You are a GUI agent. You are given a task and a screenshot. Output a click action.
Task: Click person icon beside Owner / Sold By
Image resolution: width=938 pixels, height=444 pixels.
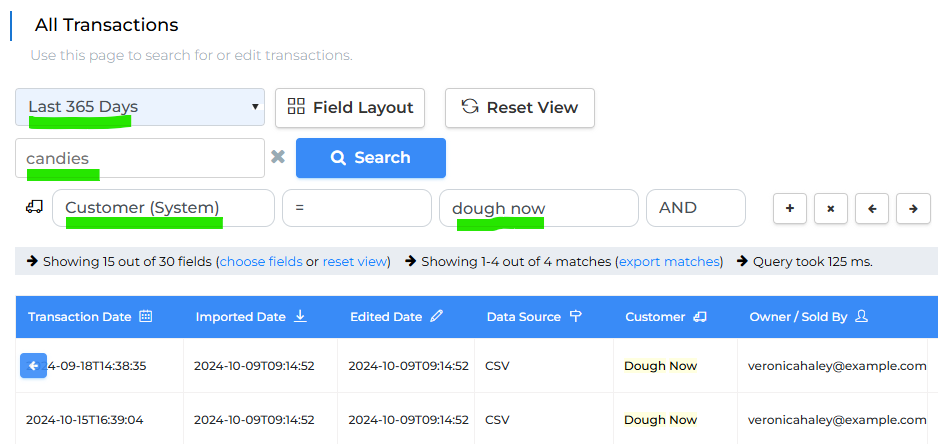(x=861, y=317)
